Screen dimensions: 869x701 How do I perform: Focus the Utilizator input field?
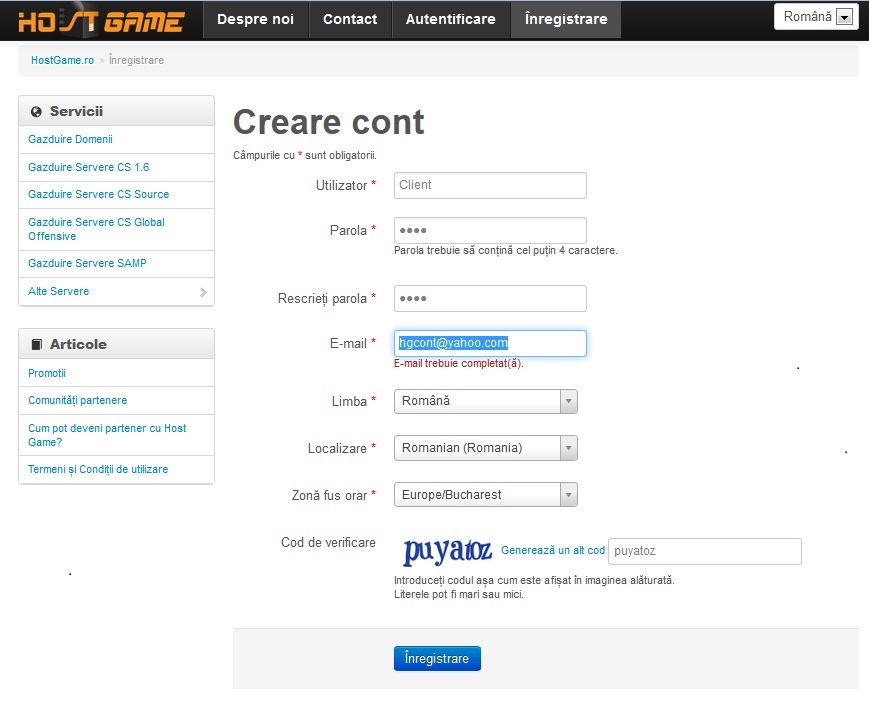pos(490,185)
